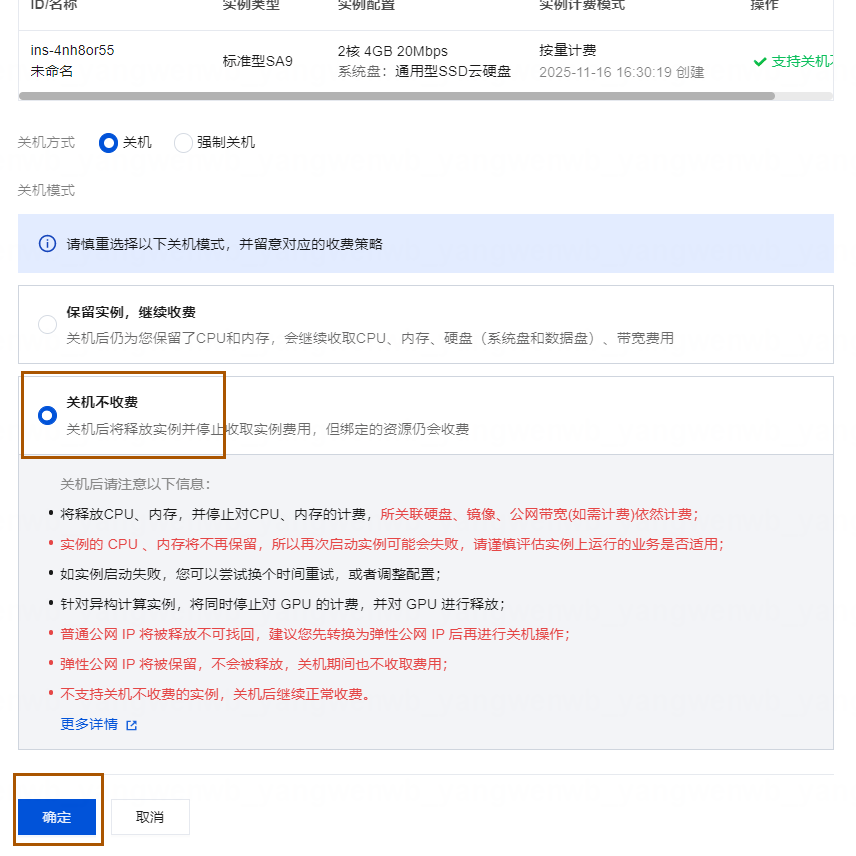The height and width of the screenshot is (856, 856).
Task: Click instance ID ins-4nh8or55
Action: pyautogui.click(x=73, y=50)
